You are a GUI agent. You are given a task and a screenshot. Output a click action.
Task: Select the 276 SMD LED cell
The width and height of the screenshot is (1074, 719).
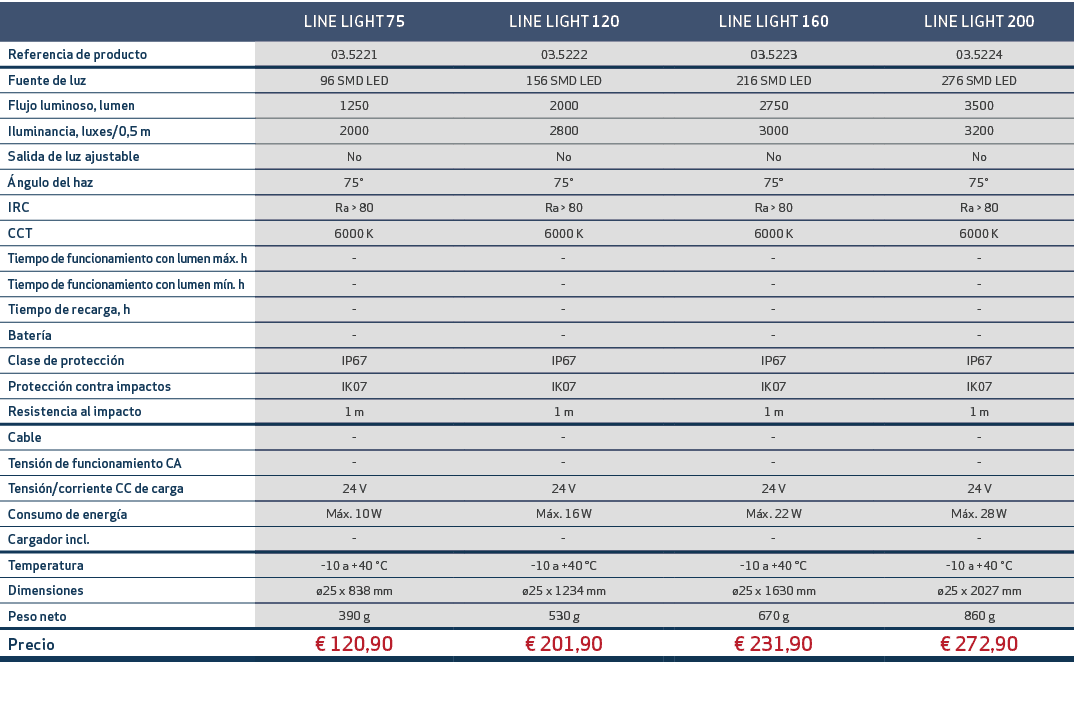[979, 80]
